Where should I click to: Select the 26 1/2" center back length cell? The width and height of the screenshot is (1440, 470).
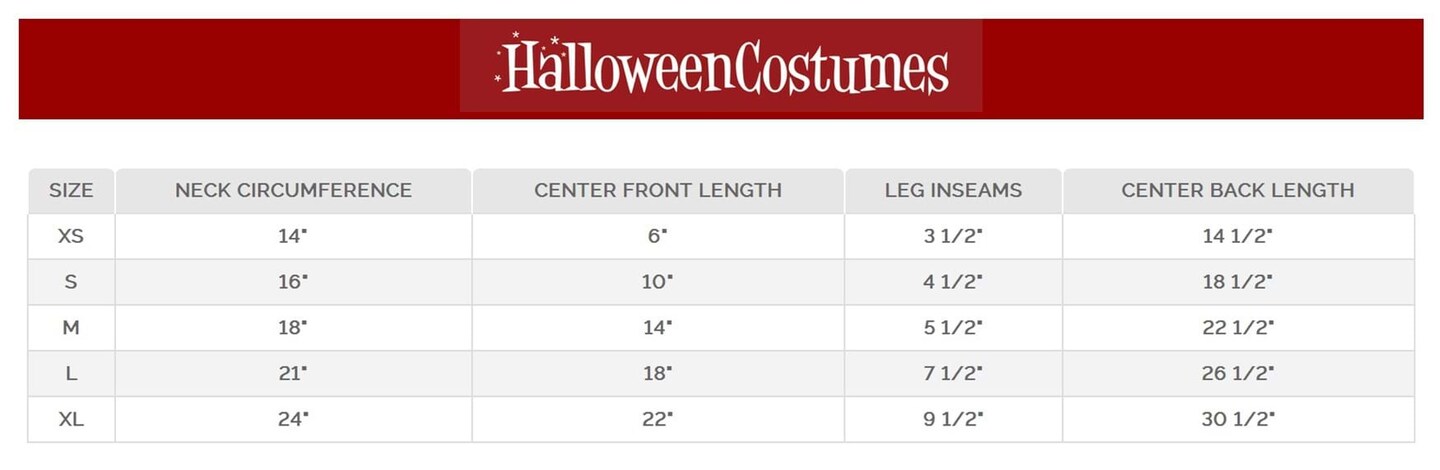[1237, 374]
